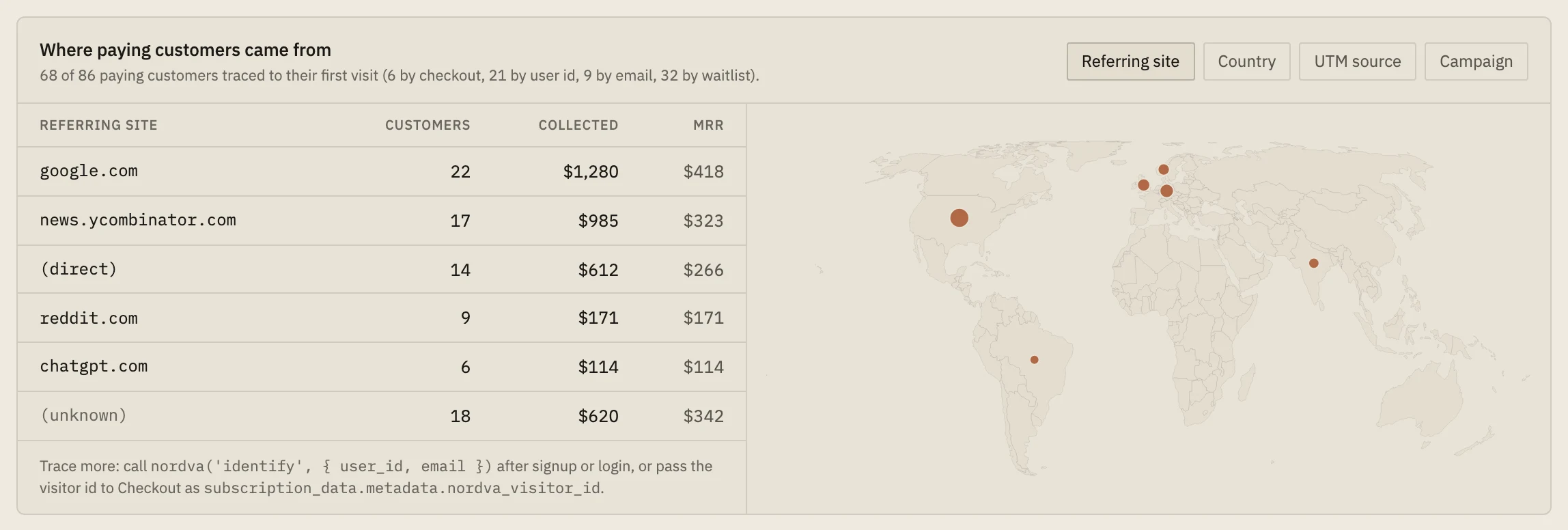Click the map dot over the United Kingdom
This screenshot has height=530, width=1568.
(1143, 184)
